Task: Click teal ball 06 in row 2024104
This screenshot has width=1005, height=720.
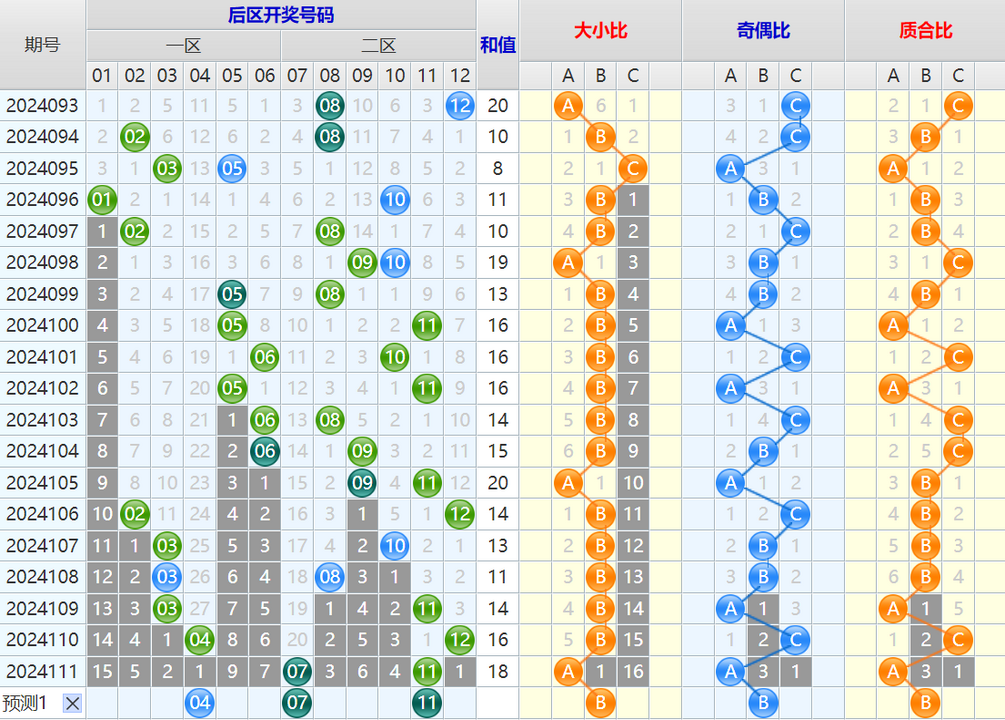Action: pyautogui.click(x=265, y=451)
